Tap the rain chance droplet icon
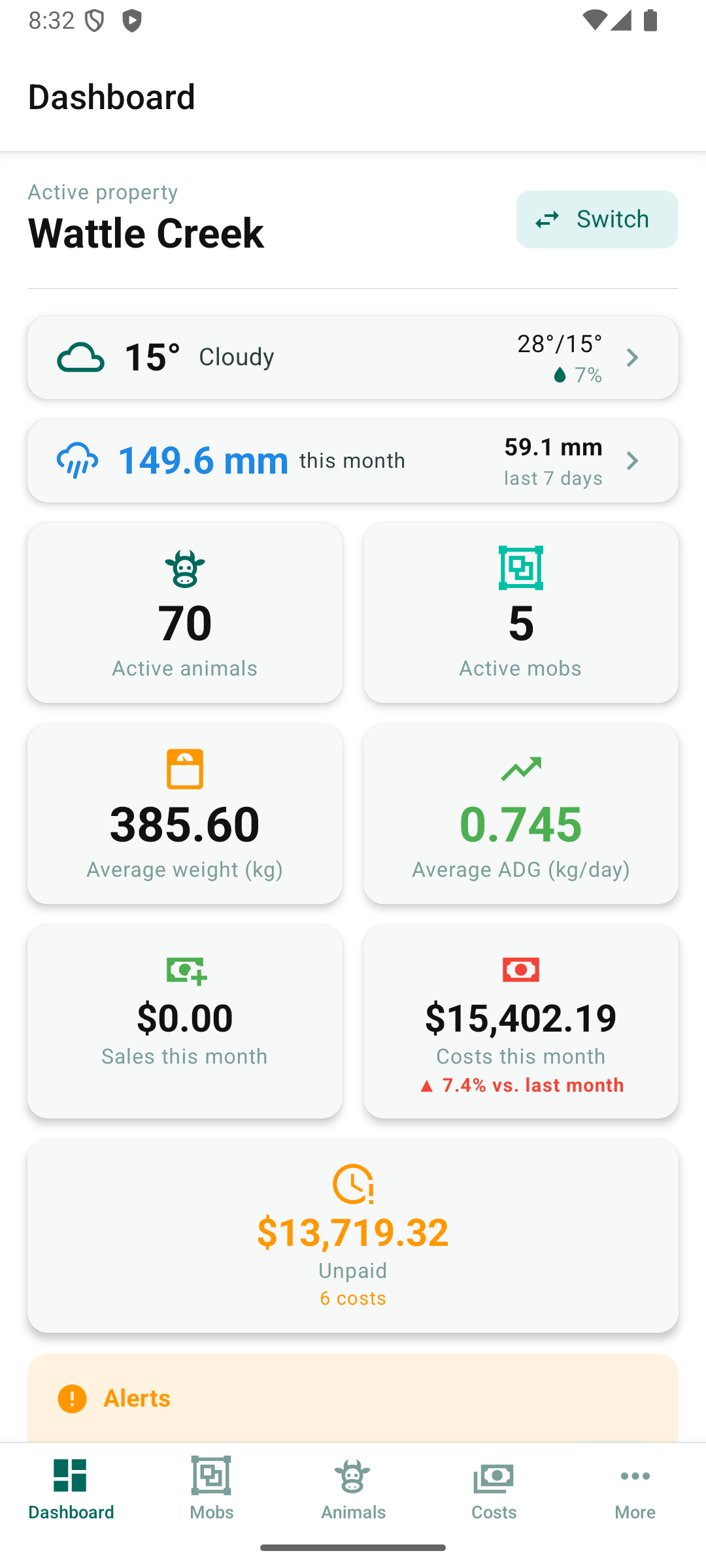Viewport: 706px width, 1568px height. click(x=560, y=374)
